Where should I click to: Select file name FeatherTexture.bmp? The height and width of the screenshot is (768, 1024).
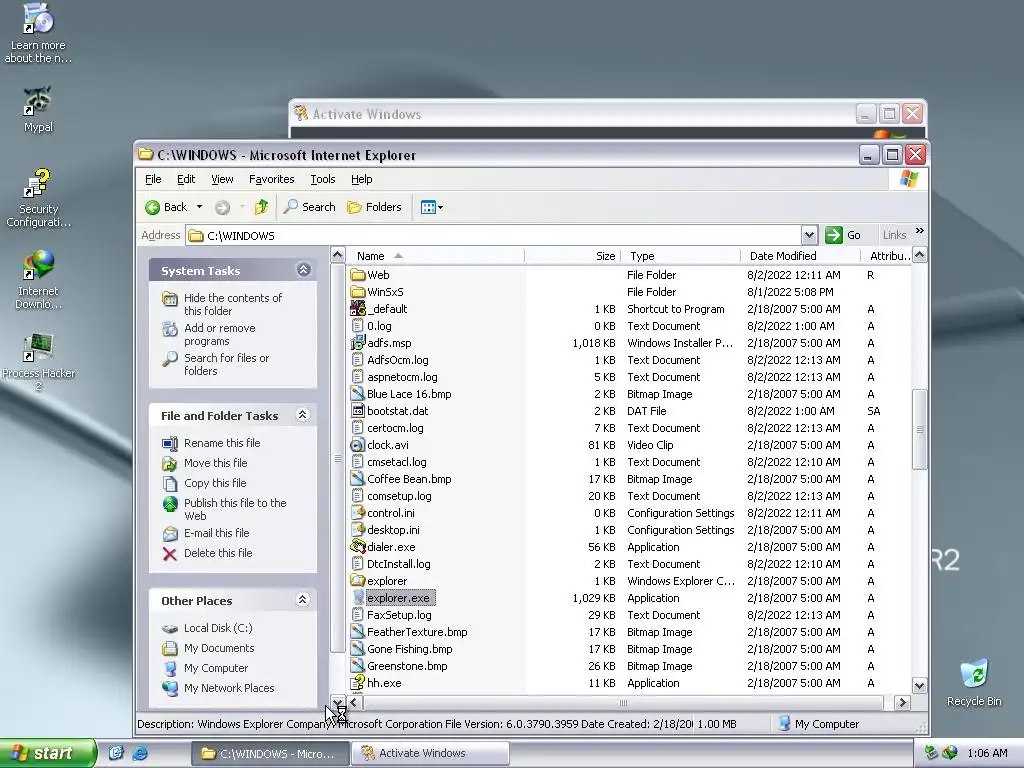417,632
